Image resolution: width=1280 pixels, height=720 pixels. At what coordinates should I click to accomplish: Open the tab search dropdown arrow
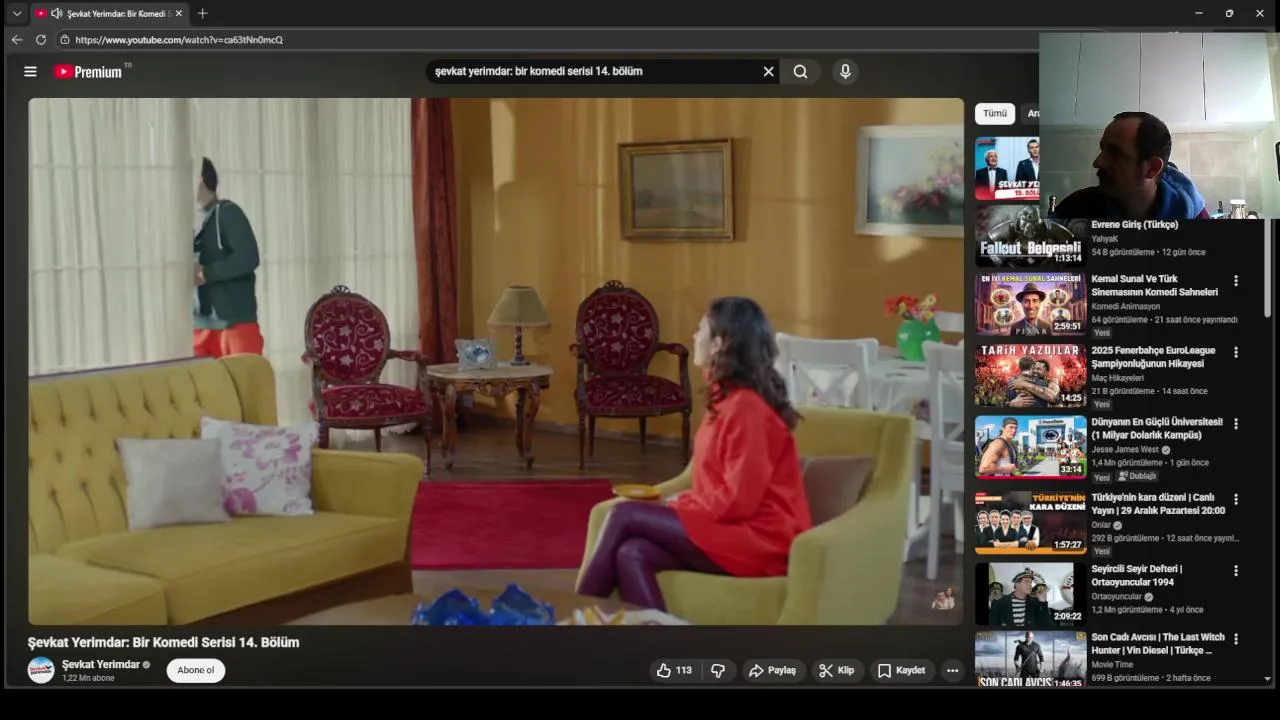tap(16, 13)
